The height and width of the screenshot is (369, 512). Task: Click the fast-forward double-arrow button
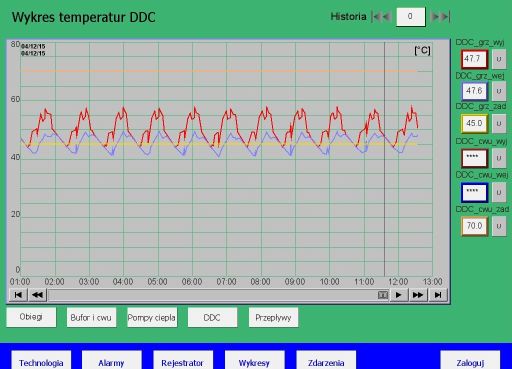coord(418,295)
